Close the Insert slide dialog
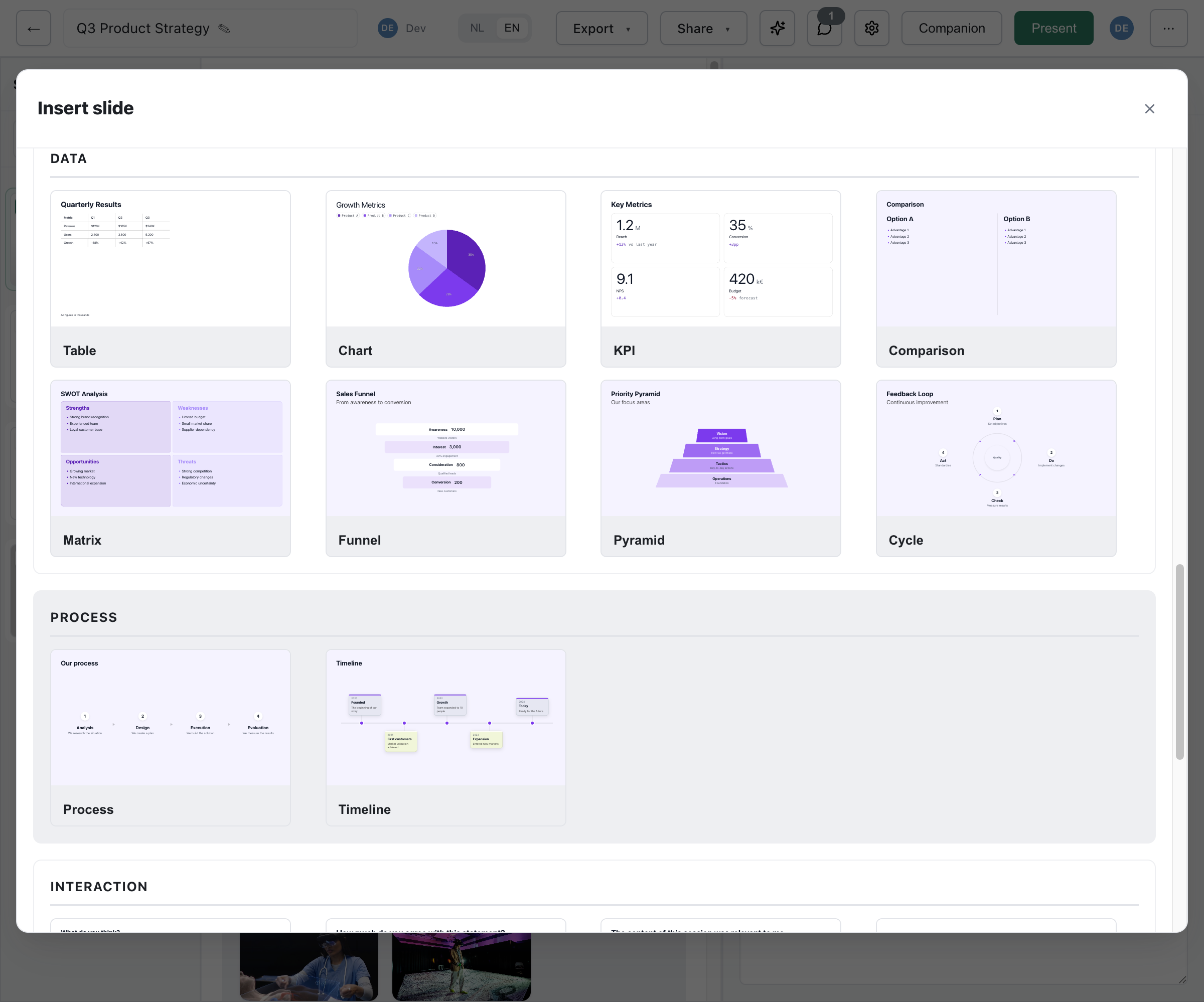 coord(1149,109)
